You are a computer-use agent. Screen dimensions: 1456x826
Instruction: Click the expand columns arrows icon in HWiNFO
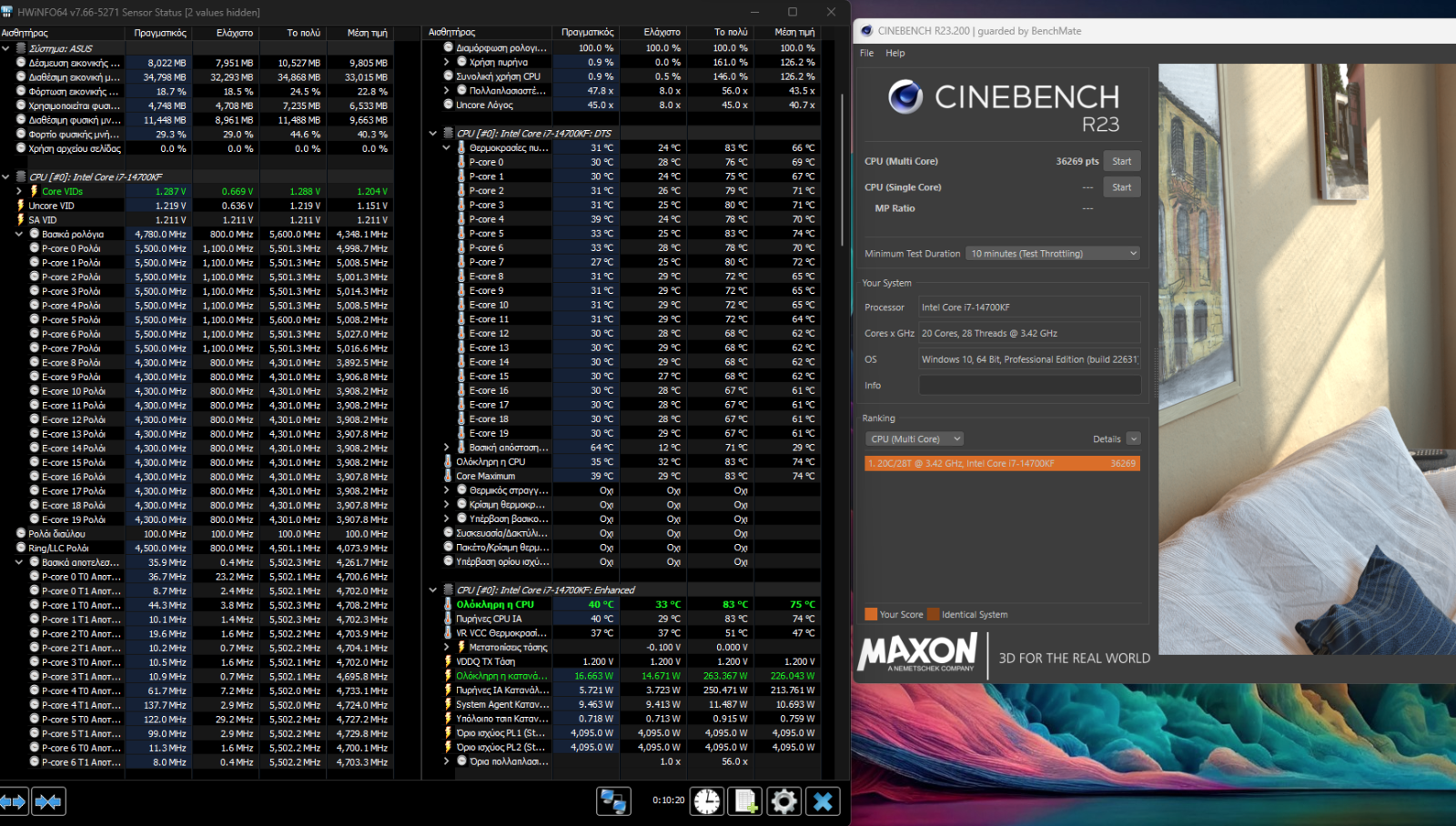(14, 801)
